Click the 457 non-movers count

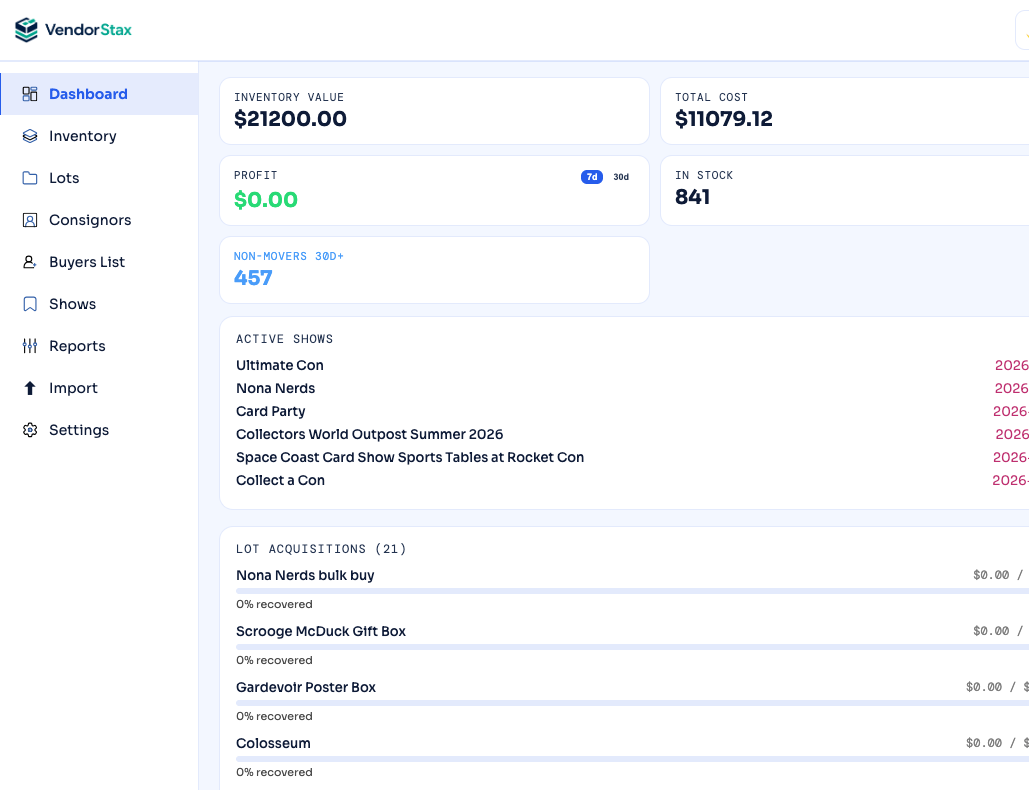tap(253, 278)
